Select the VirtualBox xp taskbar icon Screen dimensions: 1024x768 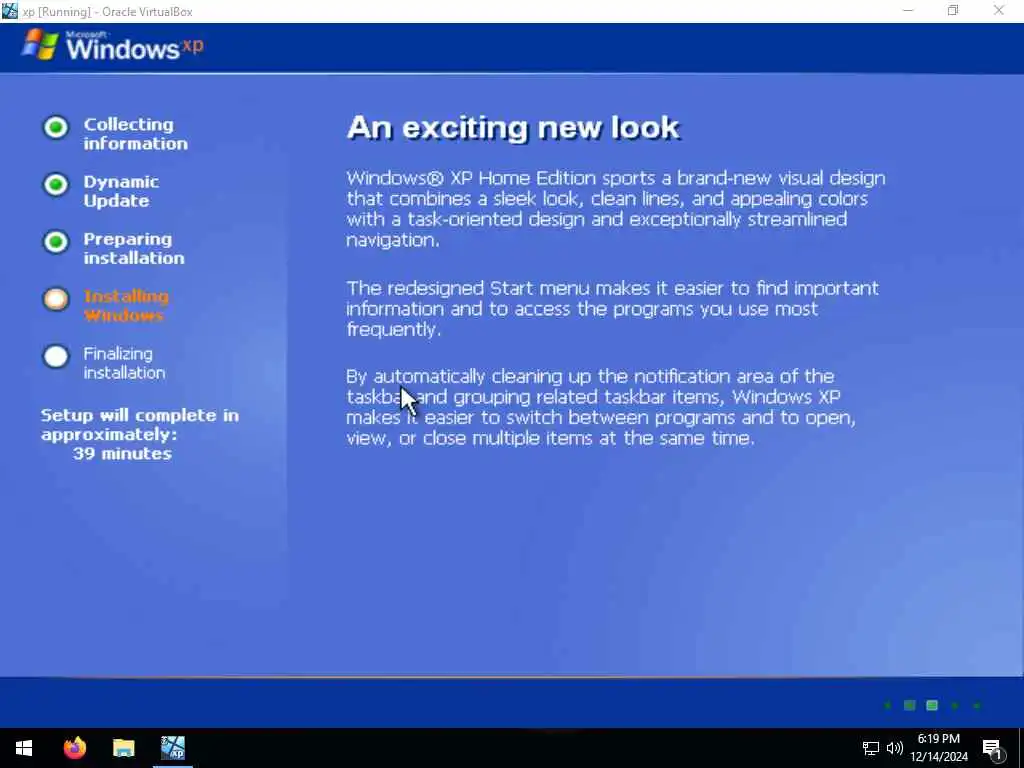click(173, 748)
